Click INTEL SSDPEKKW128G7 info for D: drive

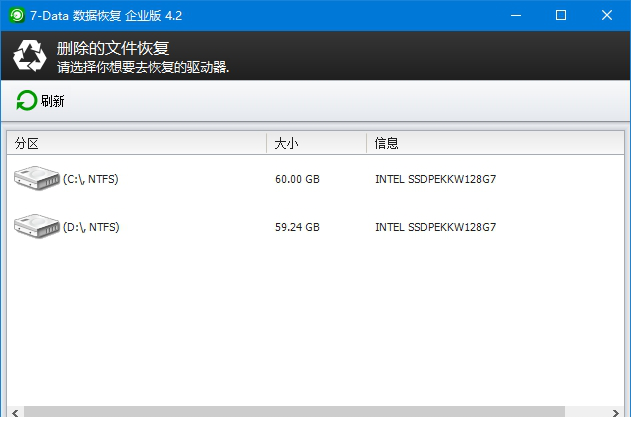coord(435,227)
